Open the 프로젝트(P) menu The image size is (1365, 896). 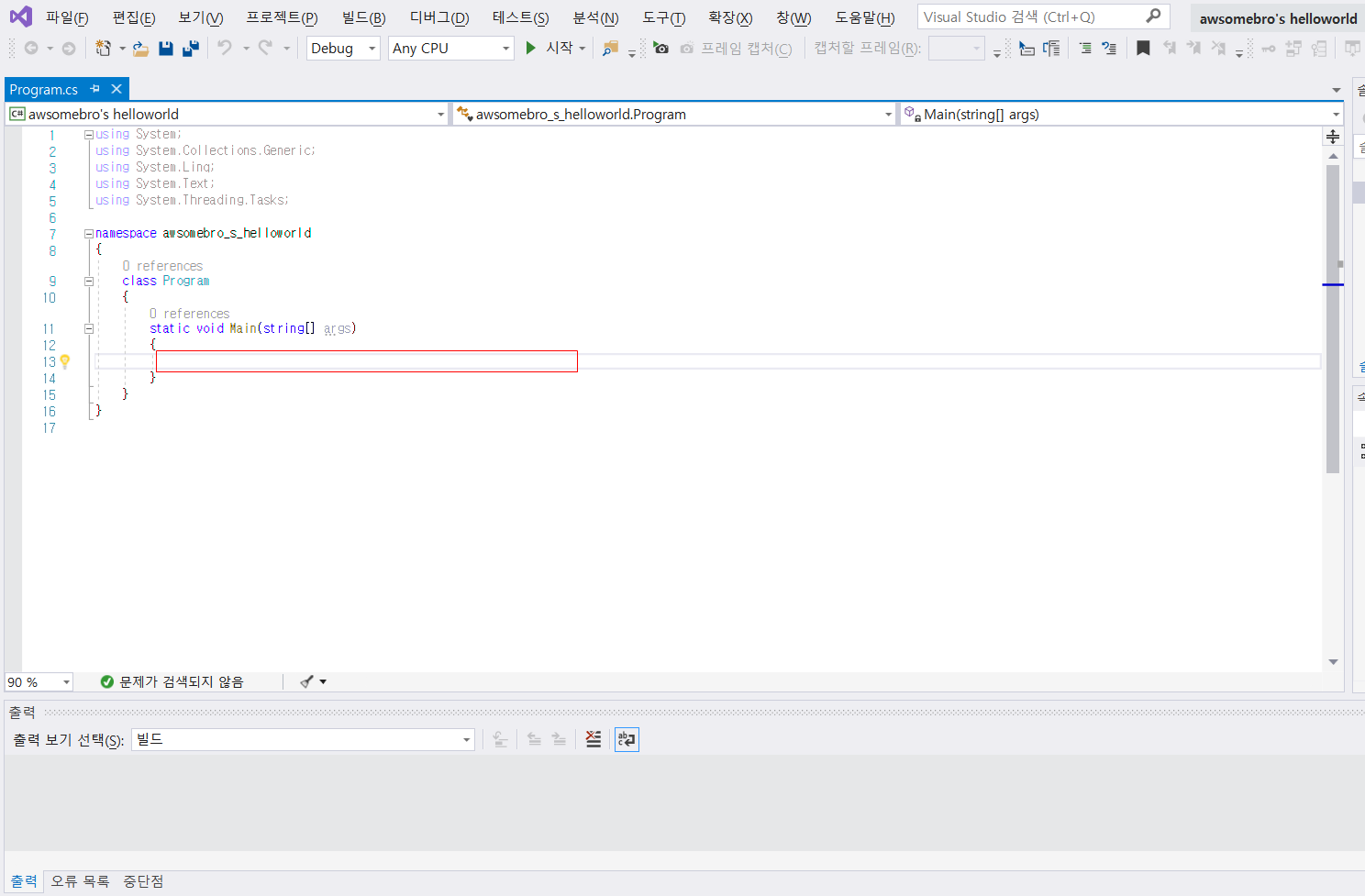pos(282,17)
